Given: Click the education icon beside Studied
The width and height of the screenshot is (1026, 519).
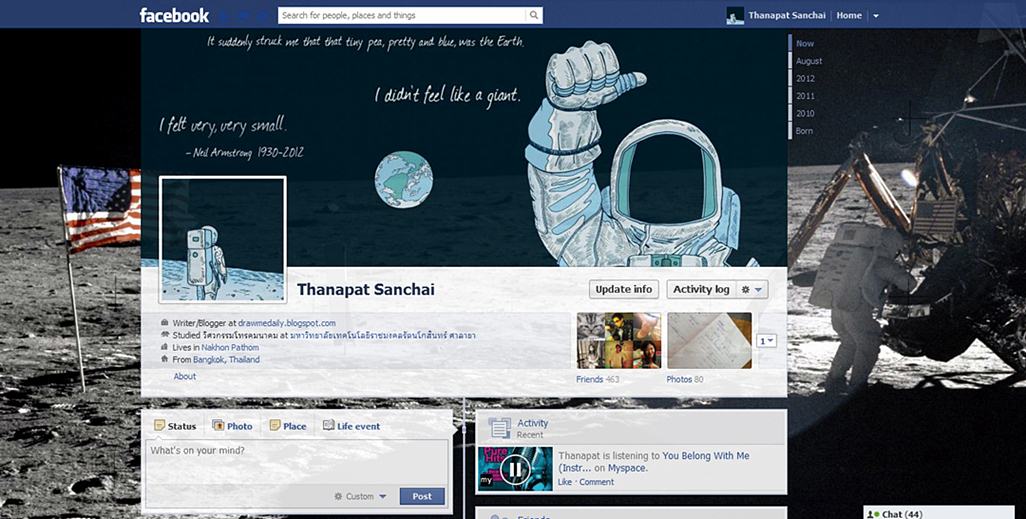Looking at the screenshot, I should [x=164, y=335].
